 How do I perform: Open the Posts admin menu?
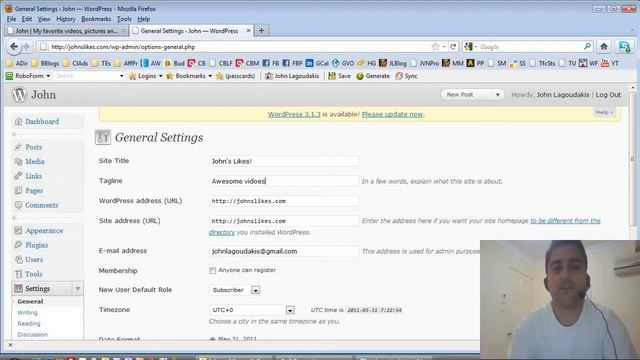coord(33,147)
